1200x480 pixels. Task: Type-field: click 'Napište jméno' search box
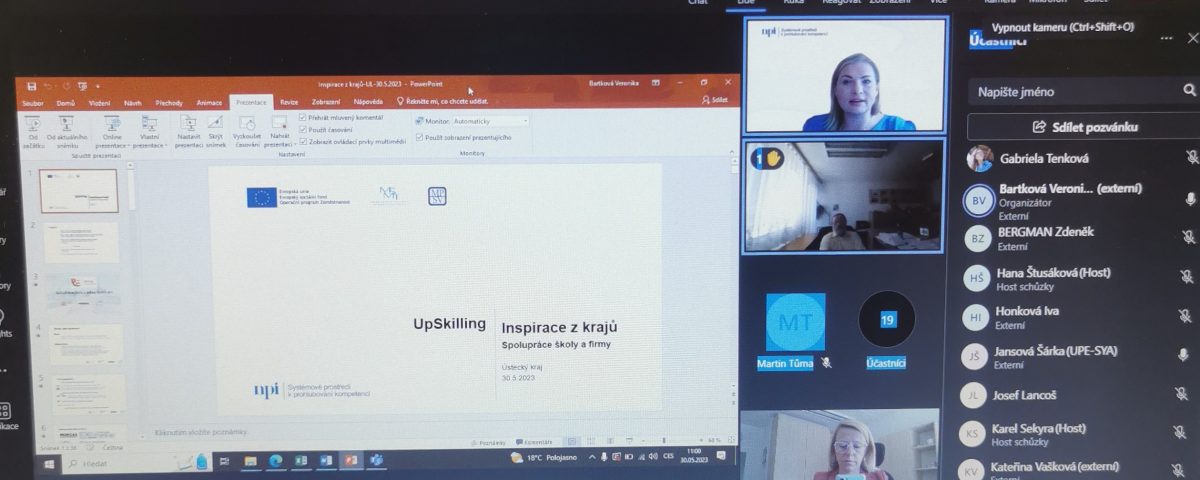pyautogui.click(x=1083, y=92)
